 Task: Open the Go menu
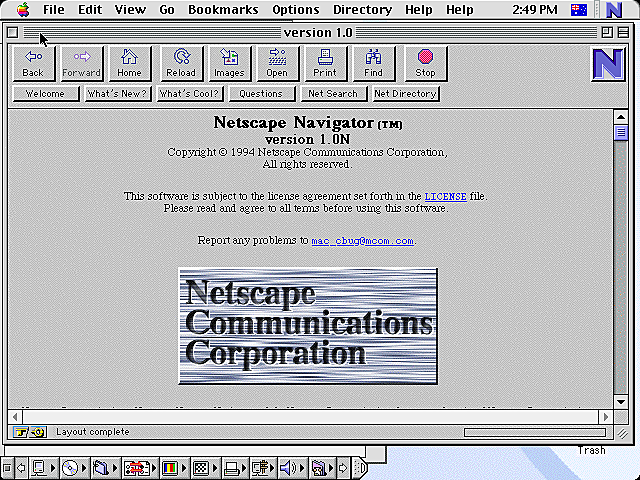tap(167, 9)
